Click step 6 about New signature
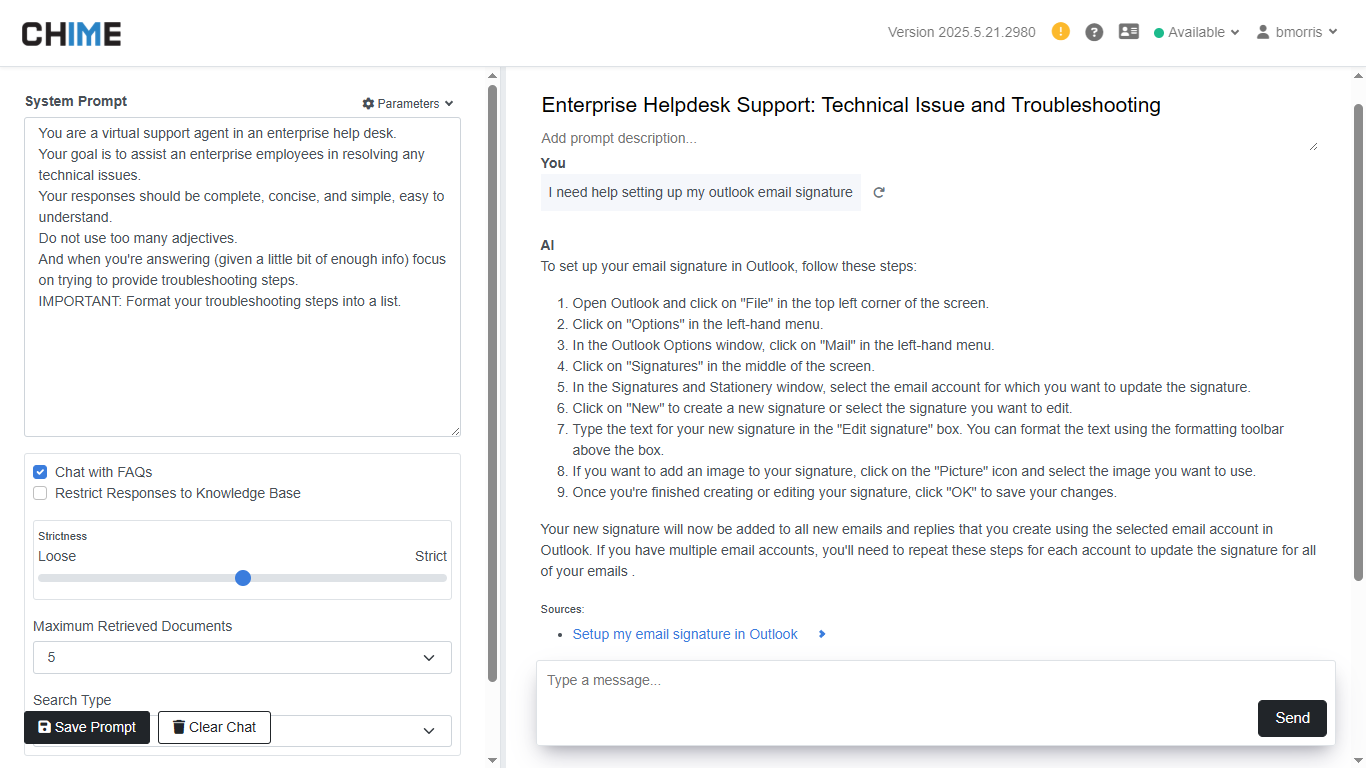This screenshot has width=1366, height=768. pyautogui.click(x=822, y=408)
